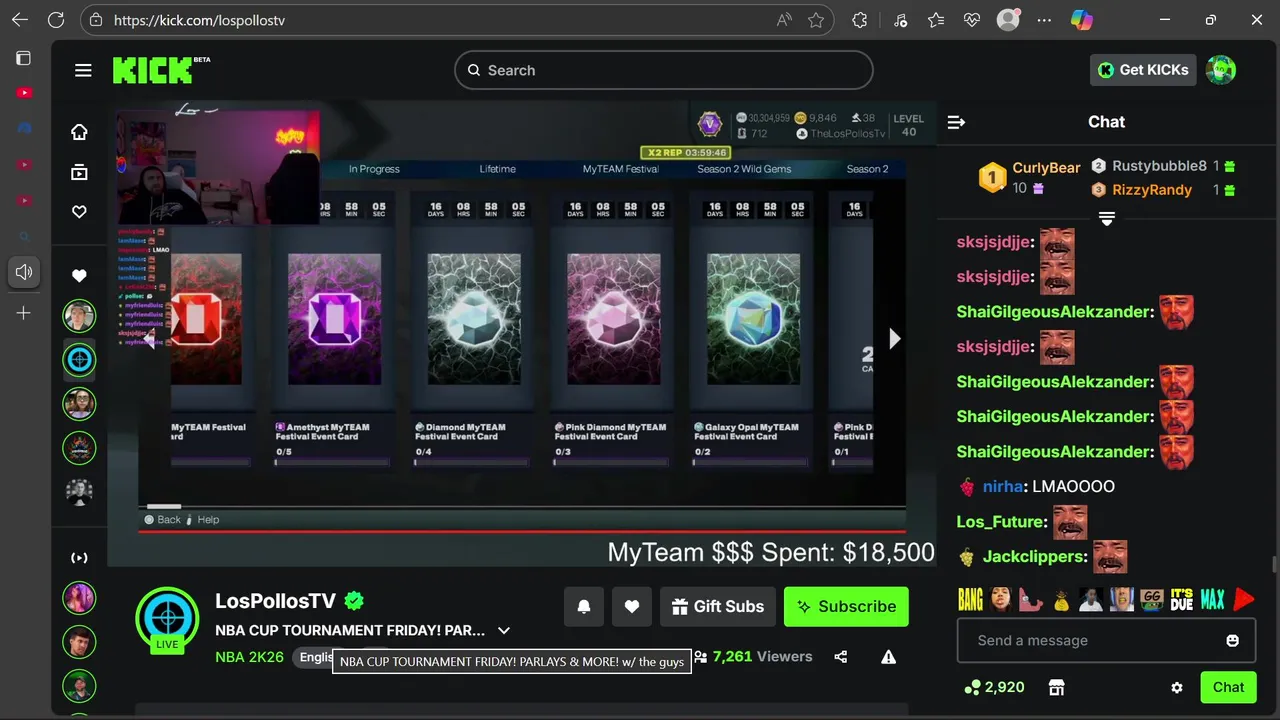1280x720 pixels.
Task: Add page to favorites star
Action: coord(816,20)
